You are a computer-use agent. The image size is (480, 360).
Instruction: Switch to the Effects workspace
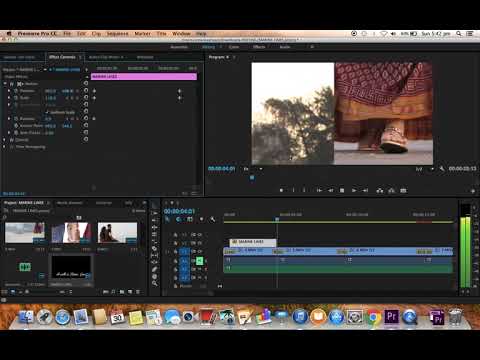click(259, 47)
